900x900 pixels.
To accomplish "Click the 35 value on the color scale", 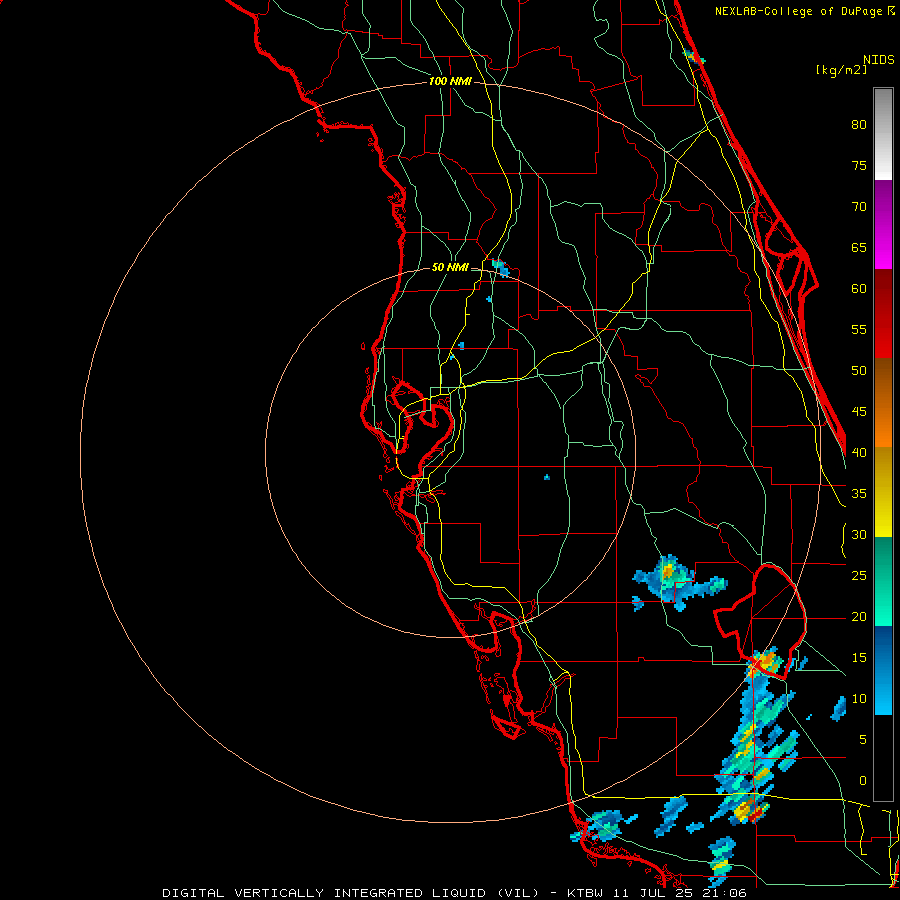I will point(859,494).
